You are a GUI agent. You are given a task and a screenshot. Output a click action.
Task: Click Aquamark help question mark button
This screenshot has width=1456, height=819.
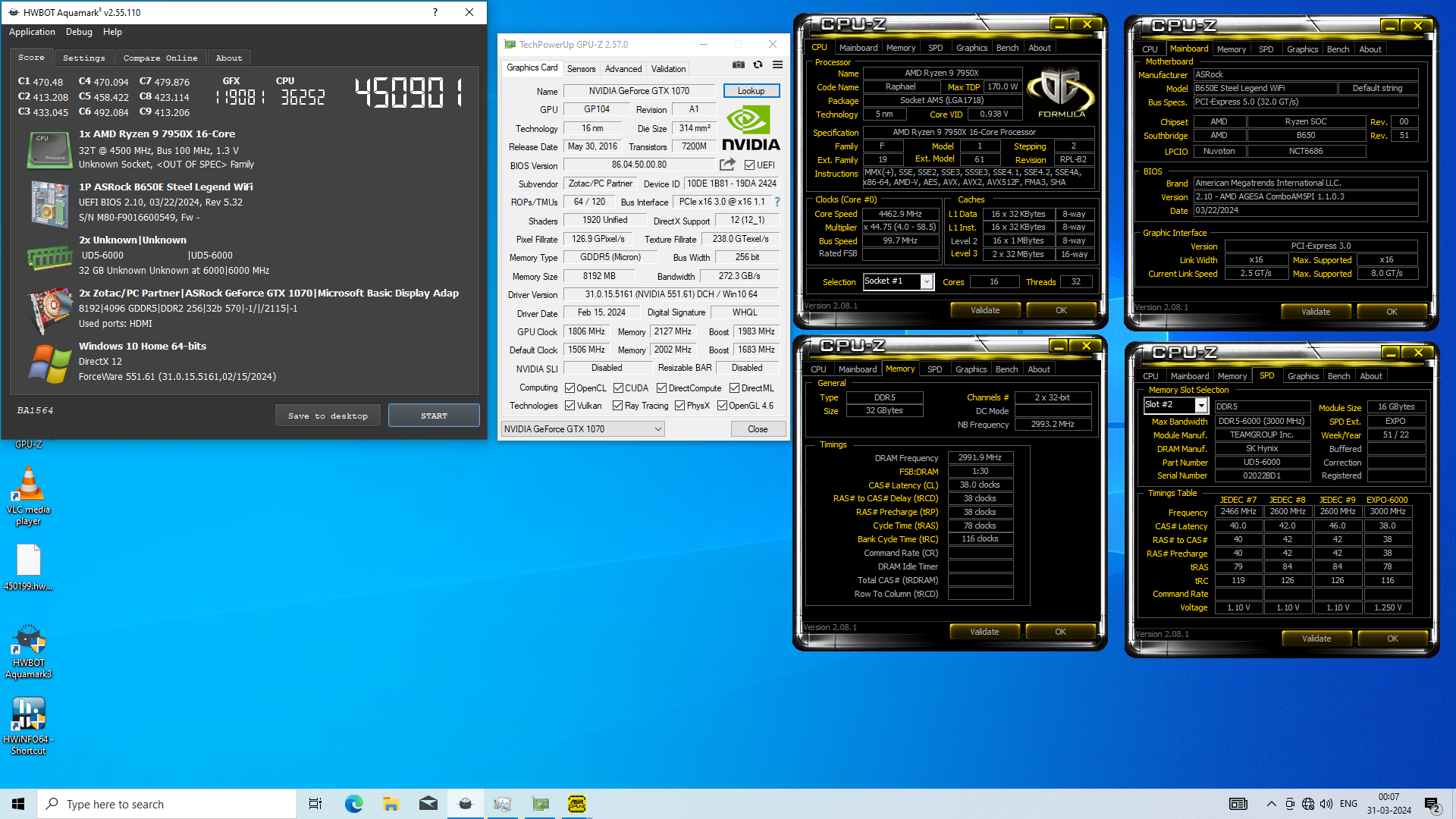(x=435, y=12)
